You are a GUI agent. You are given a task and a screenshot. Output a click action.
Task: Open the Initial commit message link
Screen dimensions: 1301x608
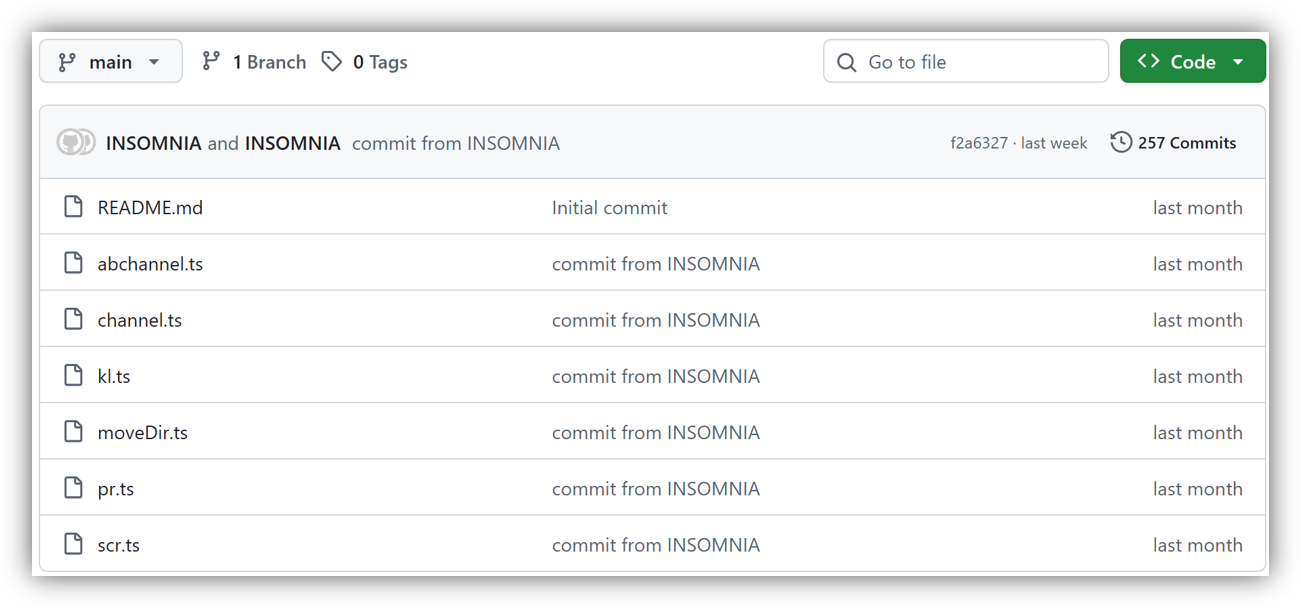[x=610, y=208]
